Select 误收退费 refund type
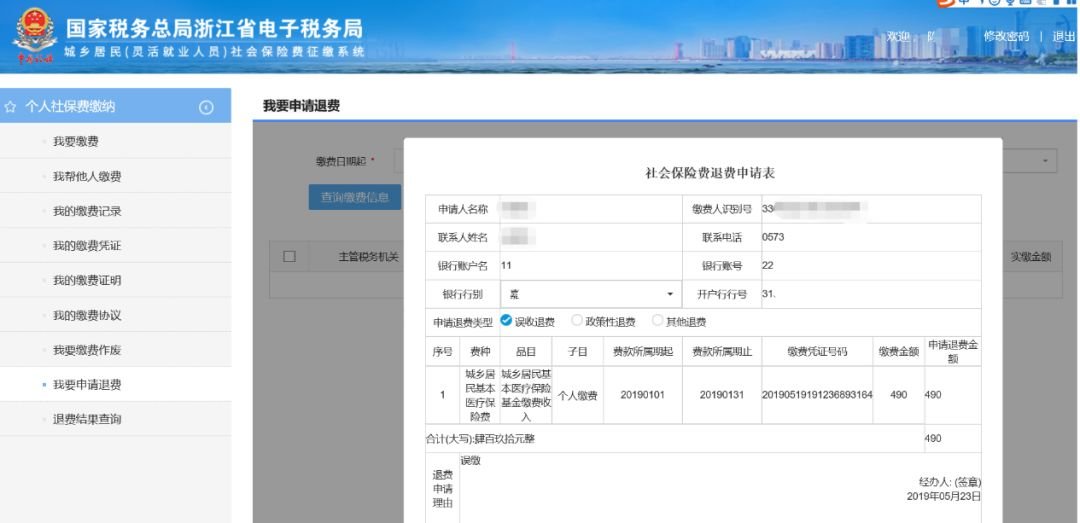 506,321
